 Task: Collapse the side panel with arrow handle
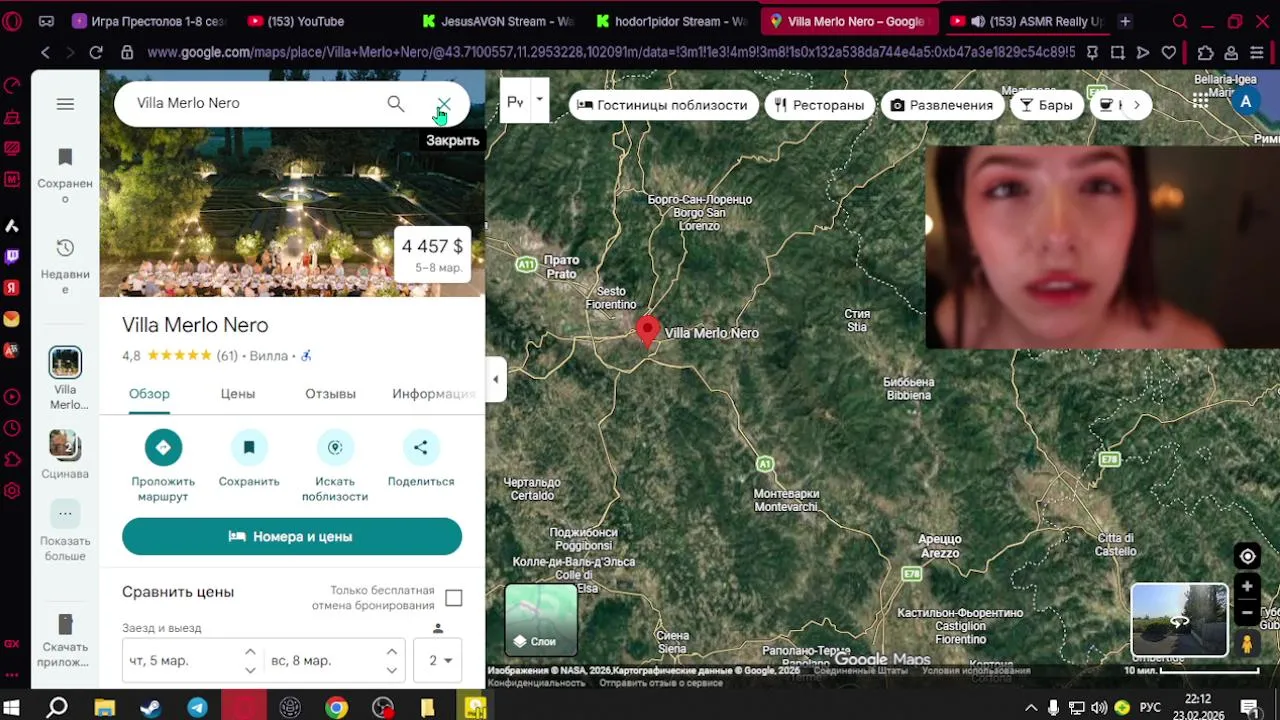pyautogui.click(x=496, y=379)
